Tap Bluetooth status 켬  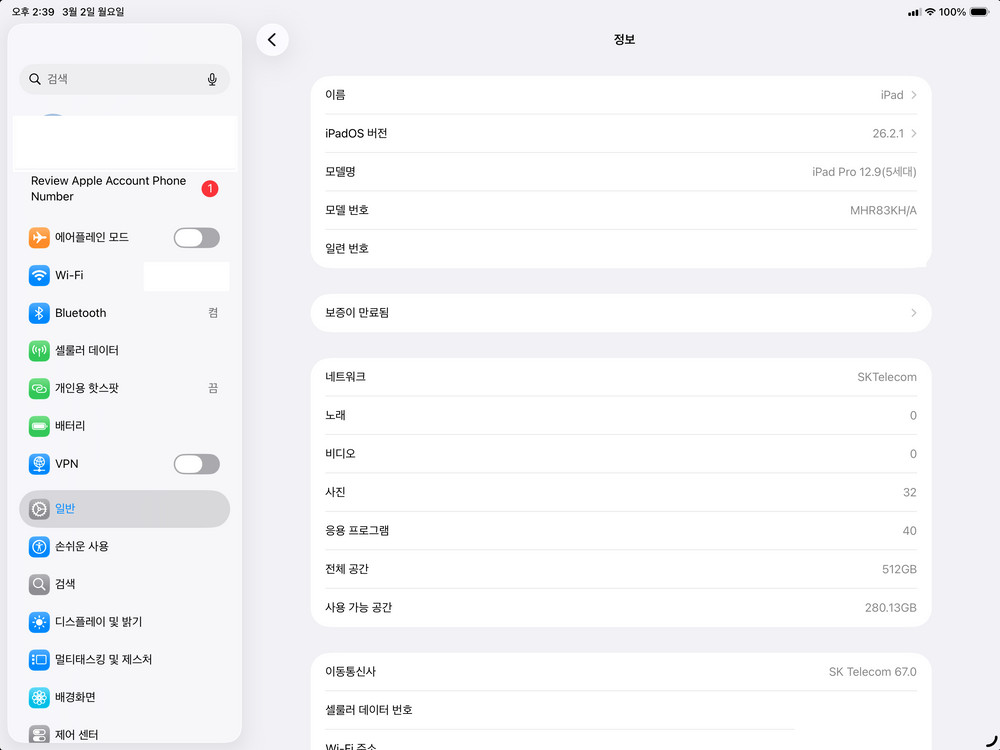coord(213,313)
